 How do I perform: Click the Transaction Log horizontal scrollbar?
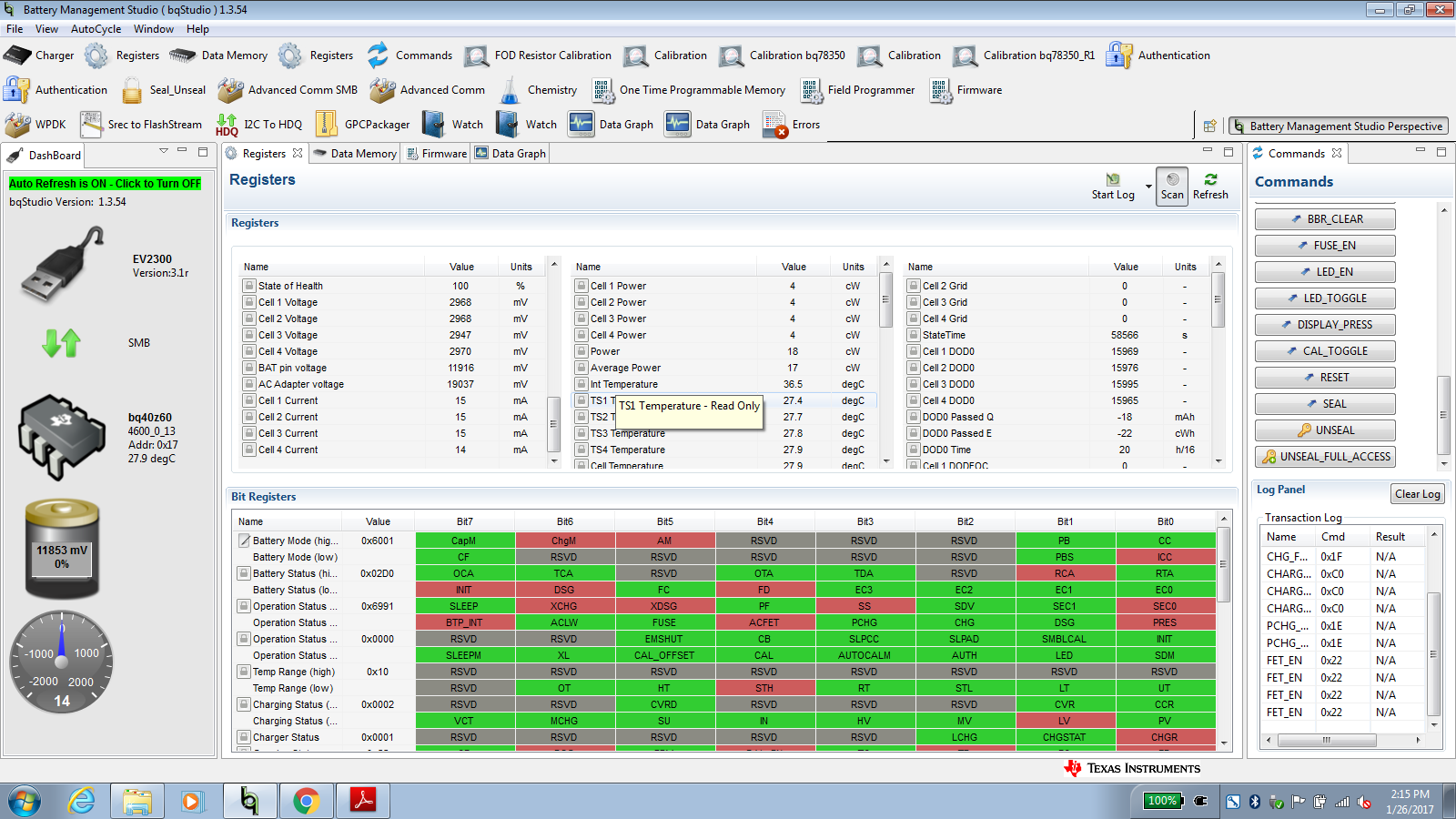(x=1326, y=740)
